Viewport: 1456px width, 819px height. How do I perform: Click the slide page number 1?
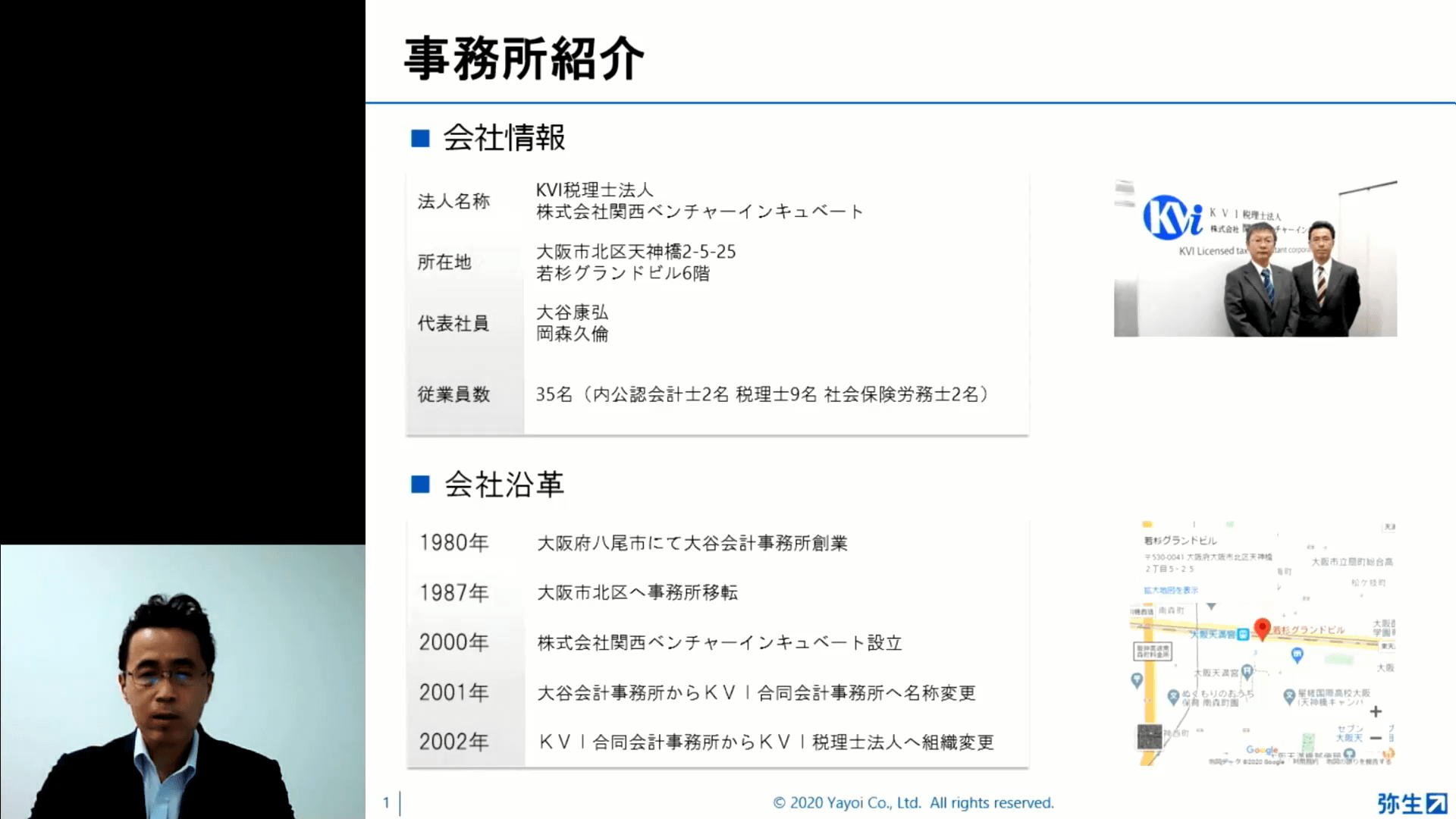(x=386, y=802)
